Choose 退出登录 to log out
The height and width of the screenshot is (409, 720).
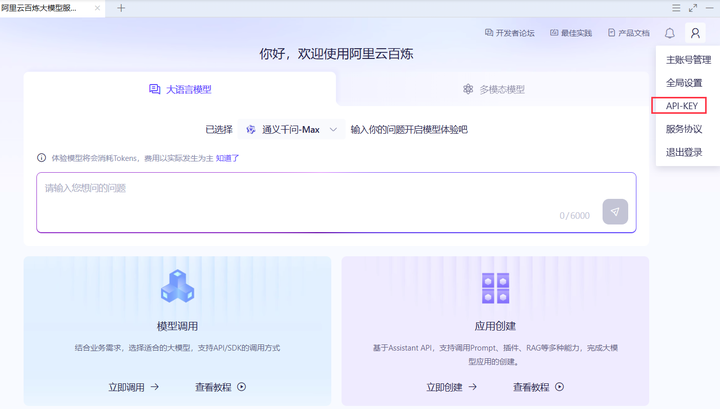684,152
